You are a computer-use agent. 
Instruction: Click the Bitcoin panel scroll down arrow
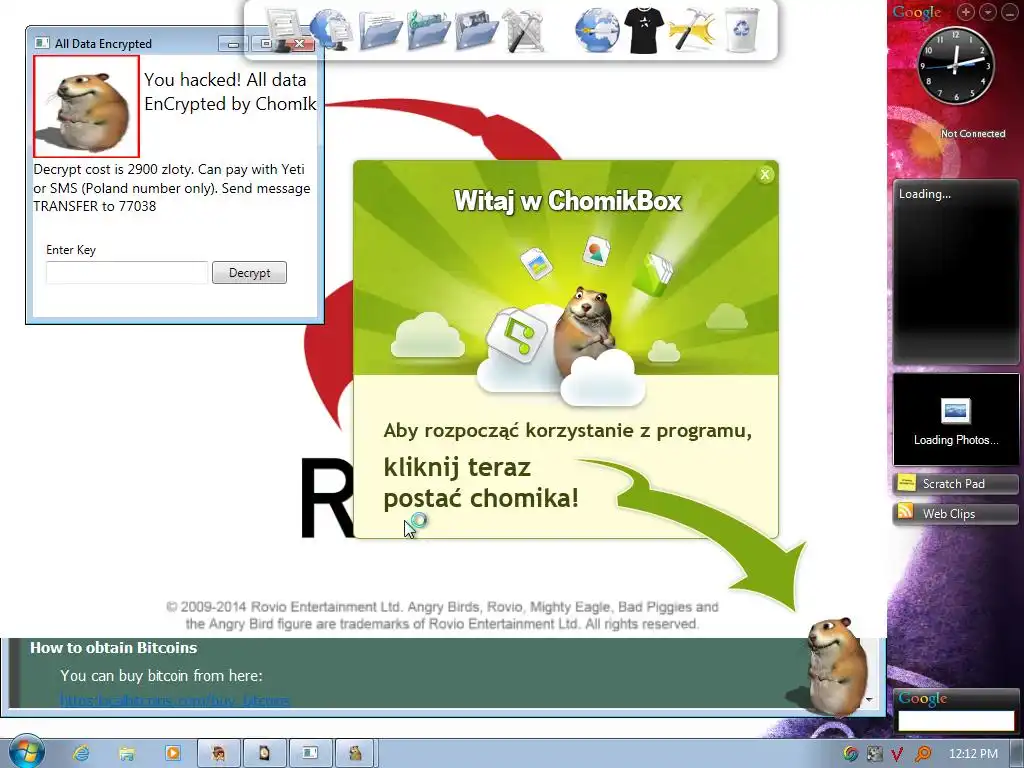coord(869,699)
